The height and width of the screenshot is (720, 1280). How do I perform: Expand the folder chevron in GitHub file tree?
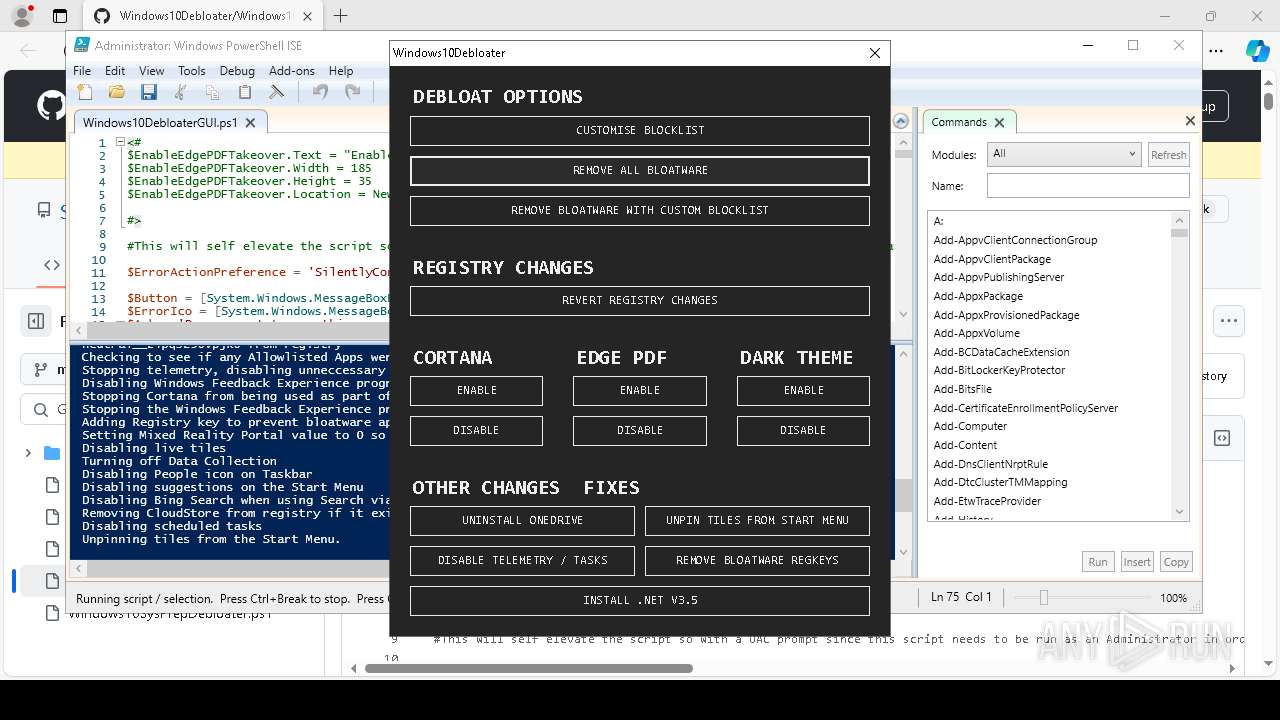click(28, 453)
